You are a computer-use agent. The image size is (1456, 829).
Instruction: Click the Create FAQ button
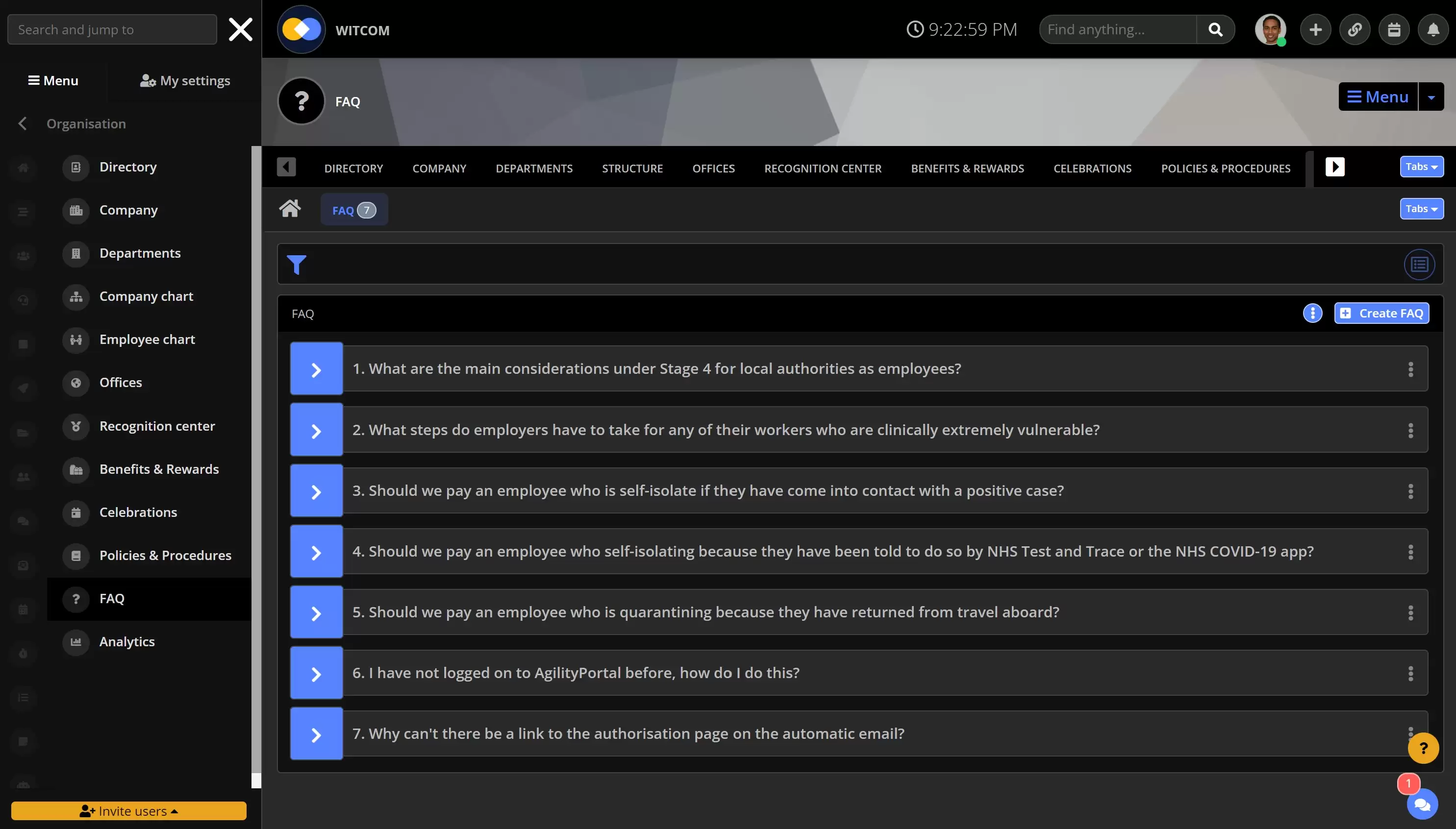pos(1381,314)
